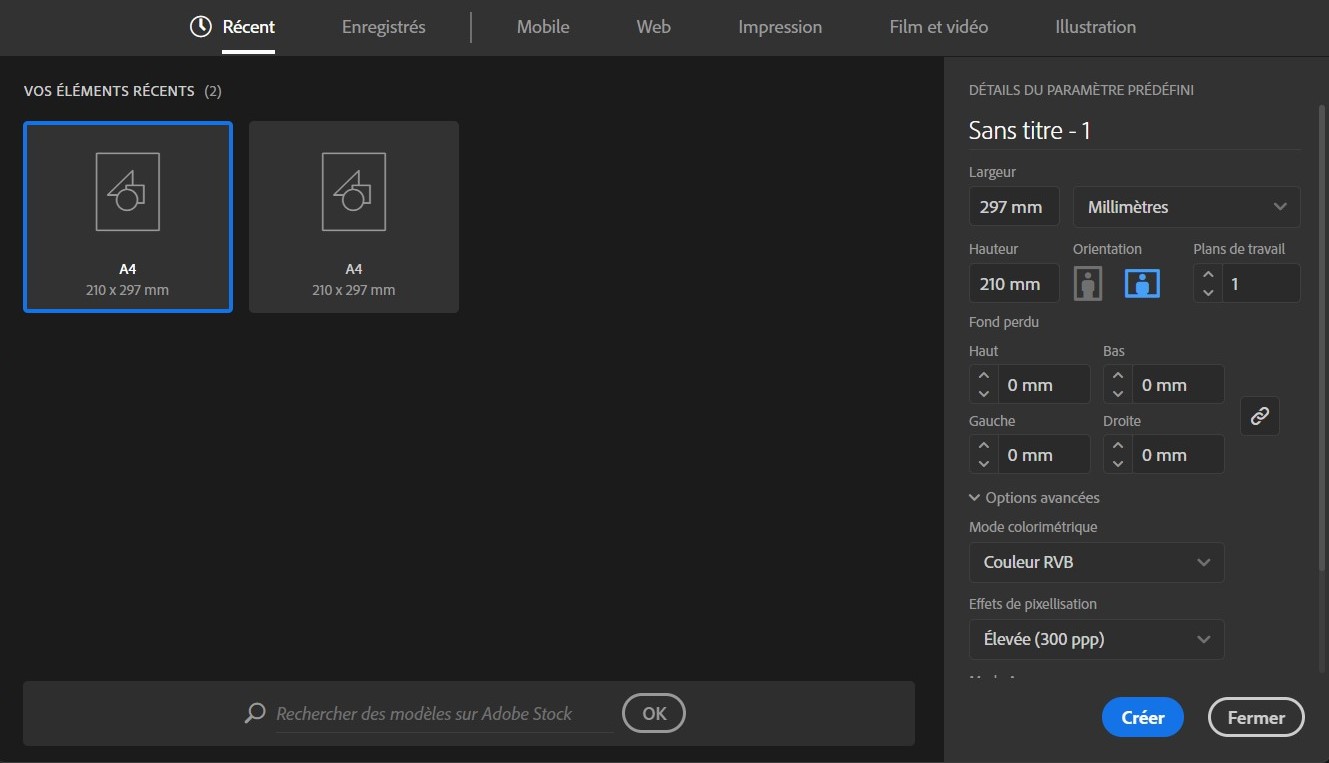
Task: Click the Créer button
Action: [x=1143, y=717]
